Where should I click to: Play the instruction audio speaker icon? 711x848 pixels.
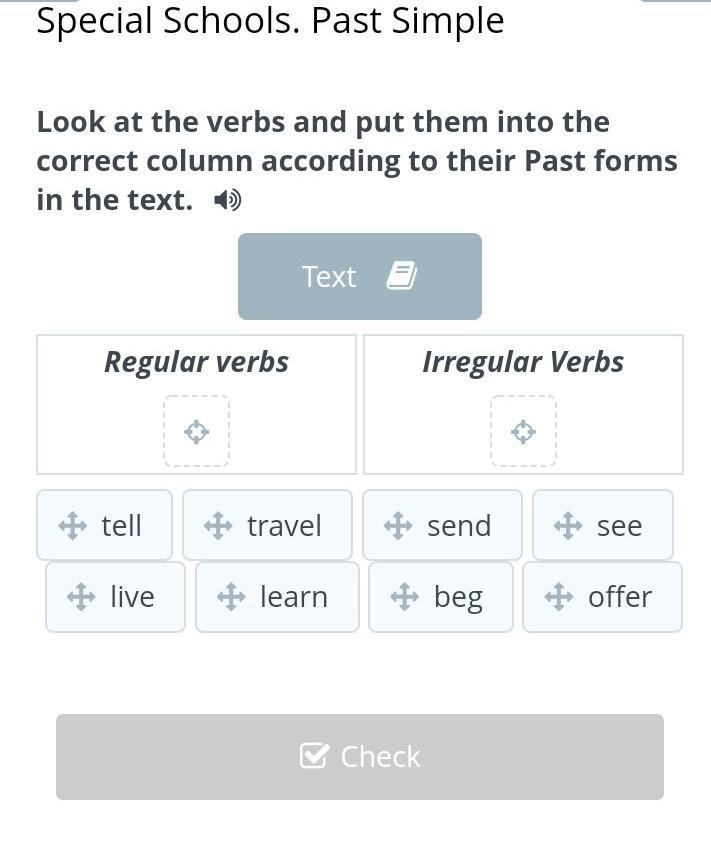(228, 201)
